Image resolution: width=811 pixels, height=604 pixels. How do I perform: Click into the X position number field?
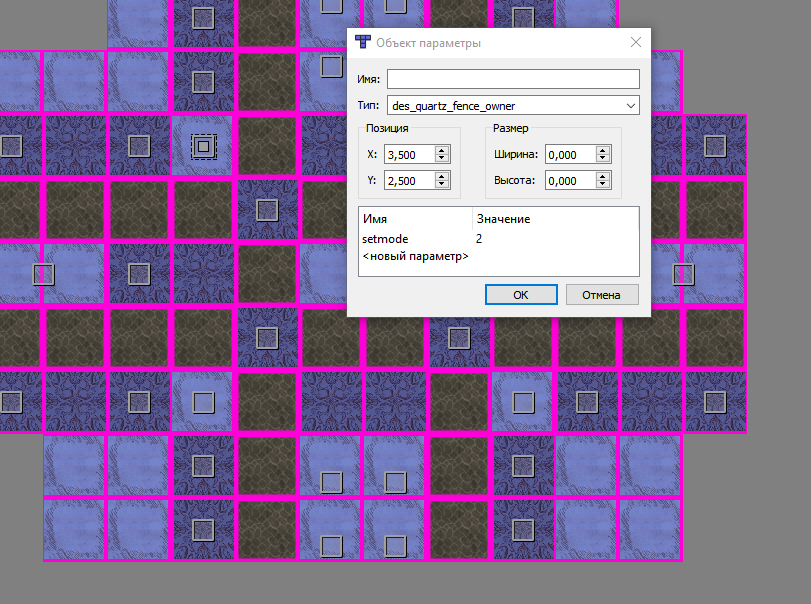coord(409,154)
